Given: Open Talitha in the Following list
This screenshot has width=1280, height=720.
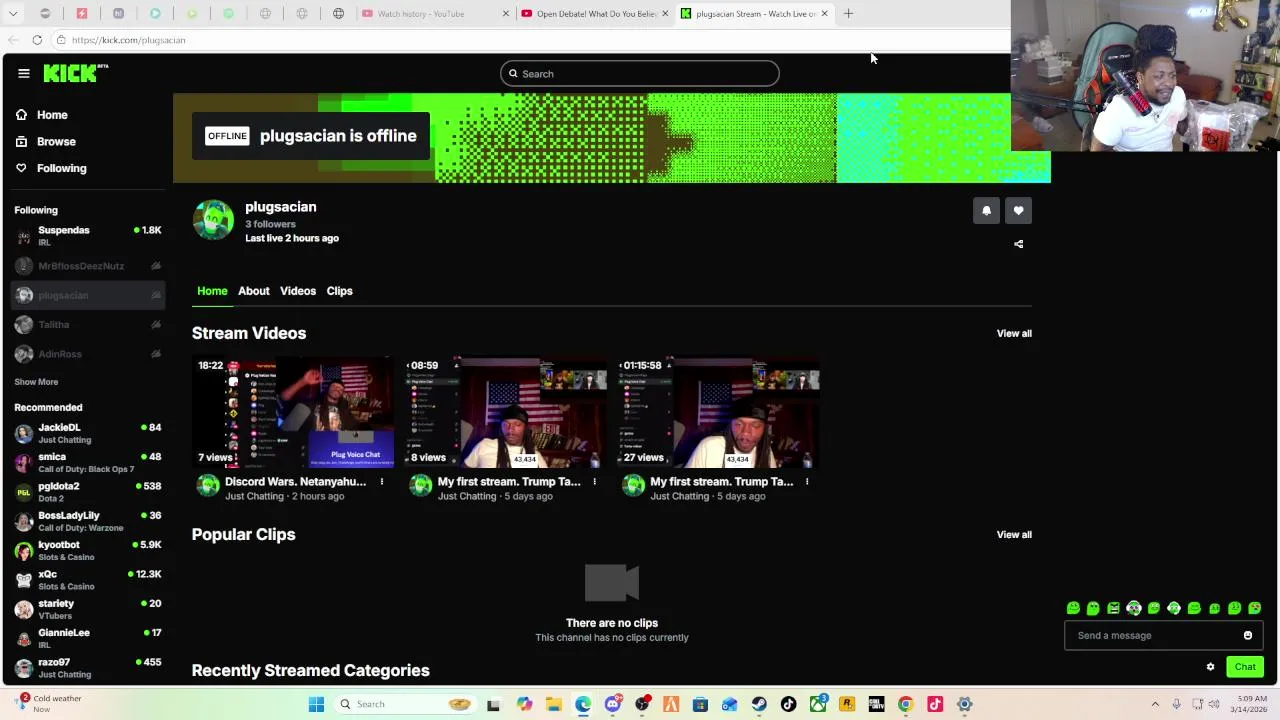Looking at the screenshot, I should (x=88, y=324).
